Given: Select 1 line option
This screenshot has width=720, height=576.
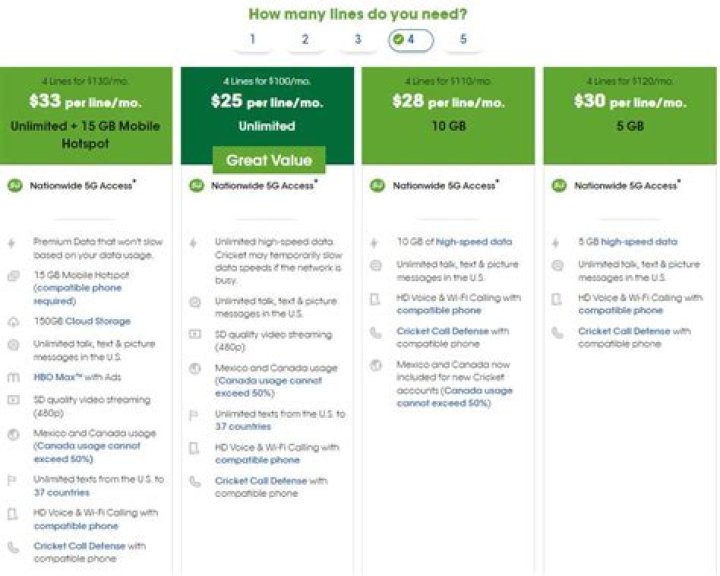Looking at the screenshot, I should tap(253, 40).
